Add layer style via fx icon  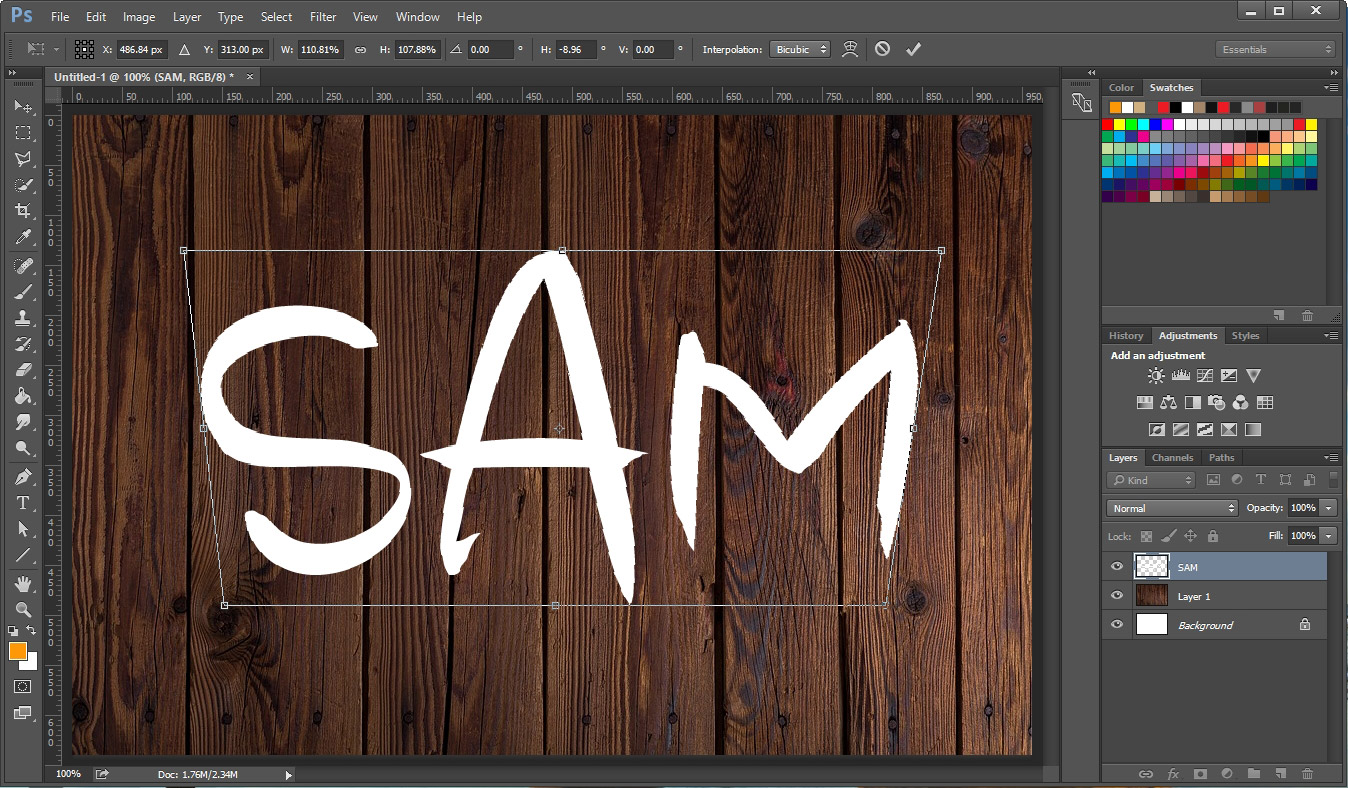pos(1173,774)
